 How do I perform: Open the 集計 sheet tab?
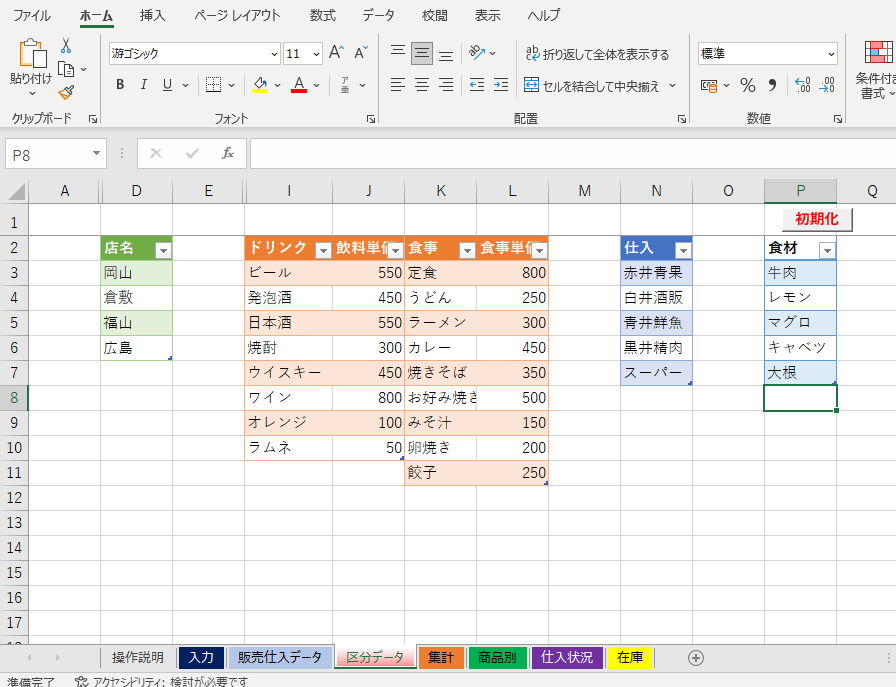[441, 658]
